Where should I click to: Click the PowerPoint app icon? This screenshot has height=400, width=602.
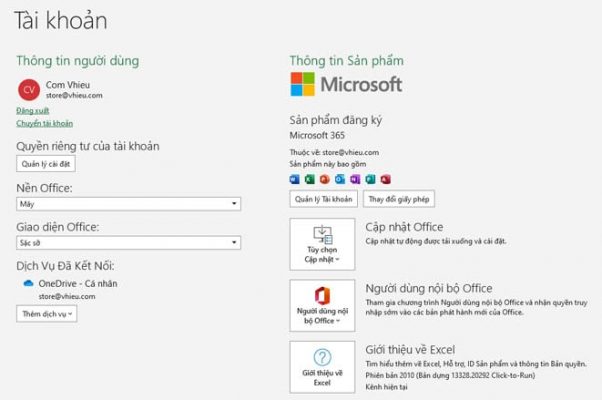click(x=325, y=179)
